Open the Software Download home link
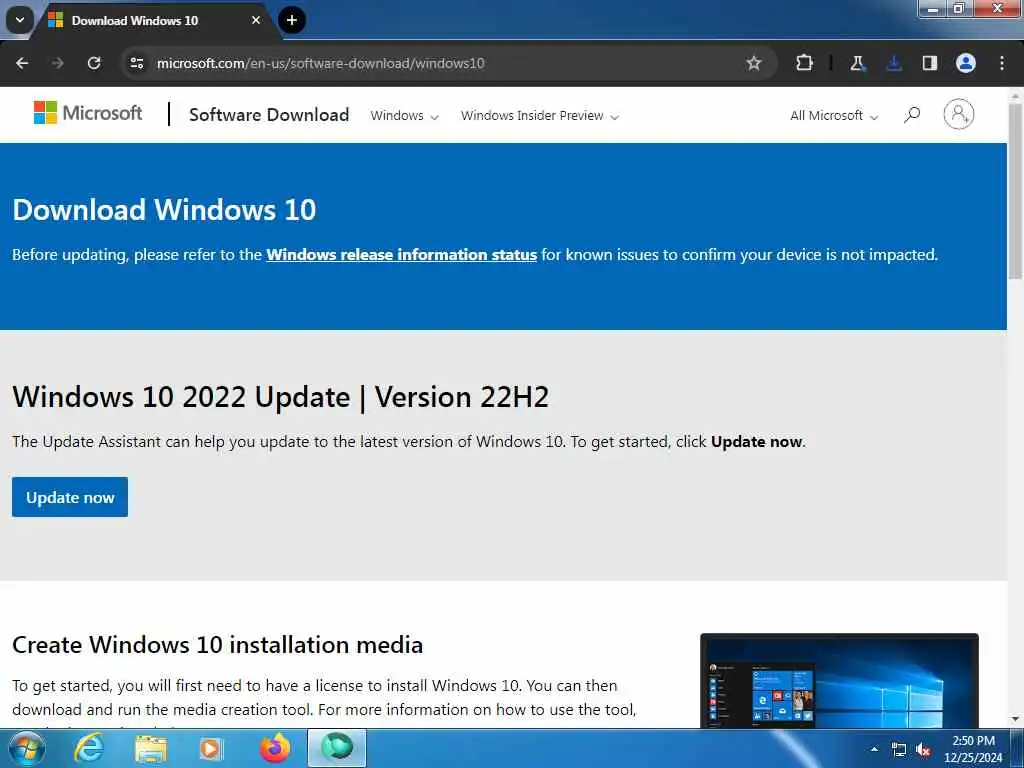The height and width of the screenshot is (768, 1024). 269,115
